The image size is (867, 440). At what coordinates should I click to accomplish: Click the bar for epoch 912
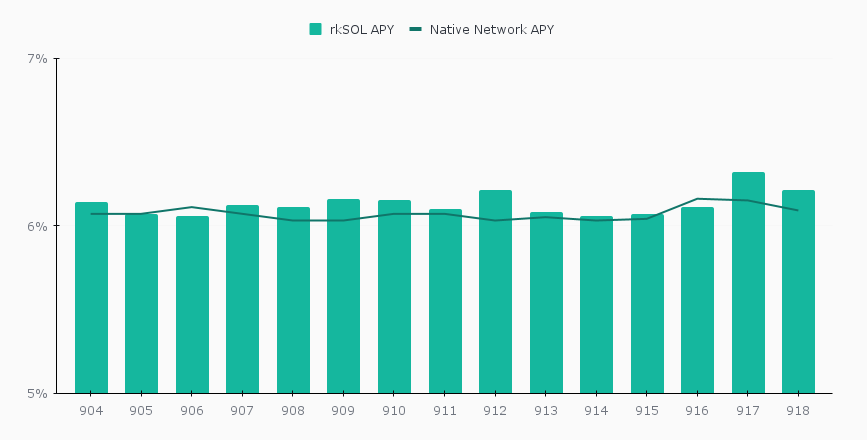pos(495,292)
